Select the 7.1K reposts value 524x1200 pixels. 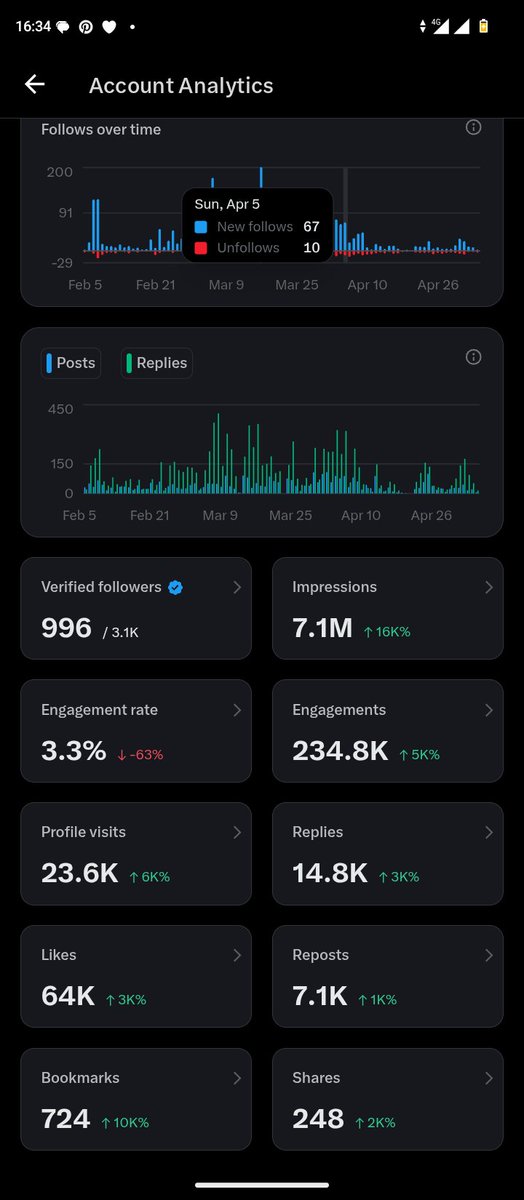pyautogui.click(x=320, y=996)
